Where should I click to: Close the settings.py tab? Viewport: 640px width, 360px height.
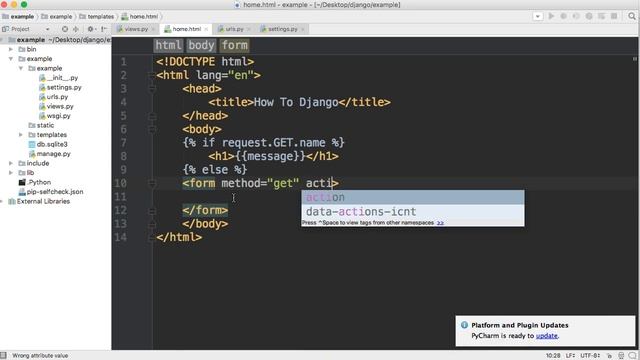(303, 29)
